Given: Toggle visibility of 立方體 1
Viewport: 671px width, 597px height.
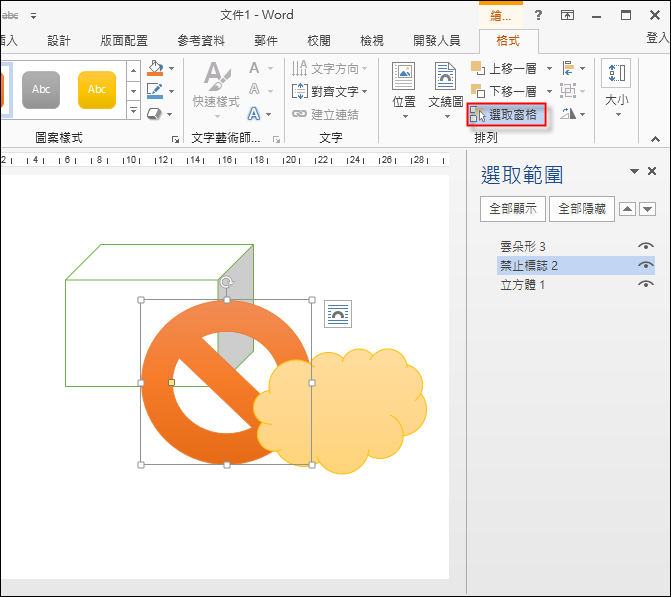Looking at the screenshot, I should 646,284.
